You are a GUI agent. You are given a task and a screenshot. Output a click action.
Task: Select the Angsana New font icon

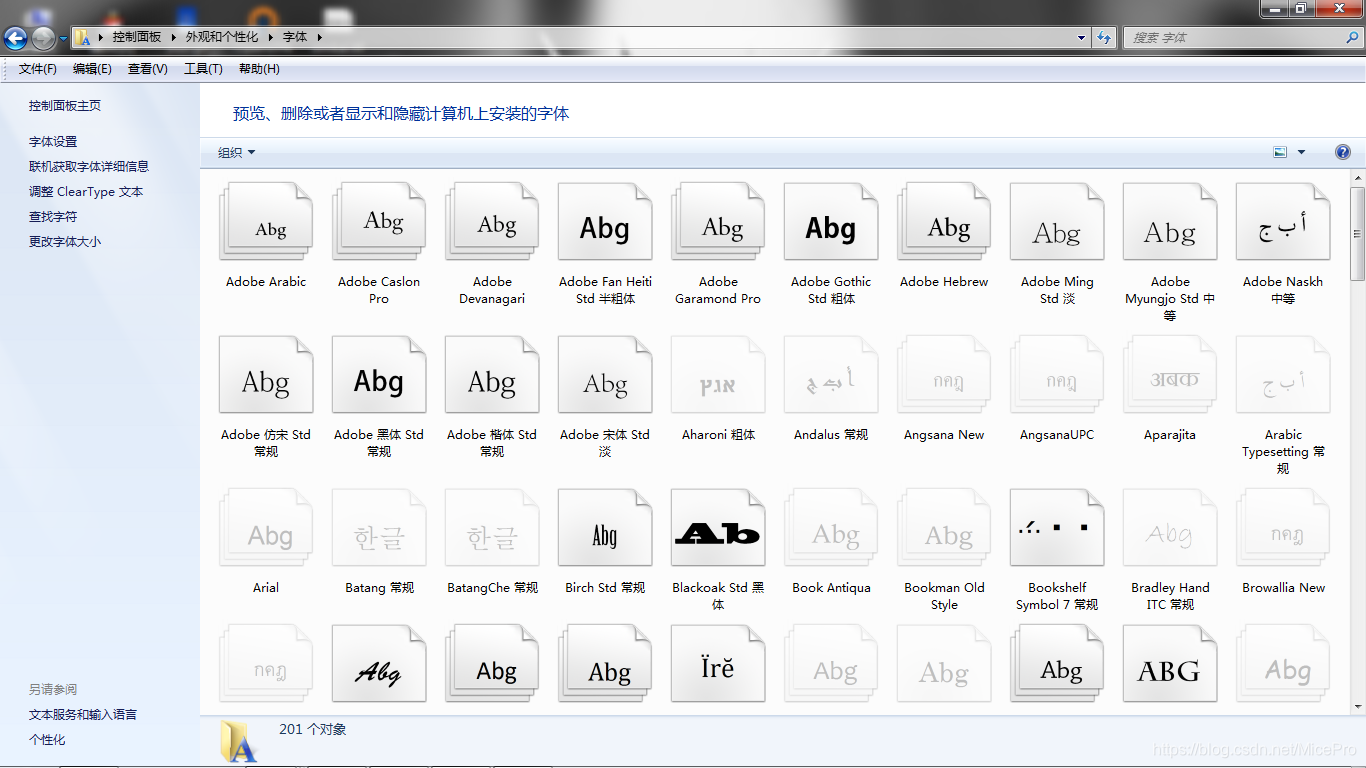tap(944, 375)
